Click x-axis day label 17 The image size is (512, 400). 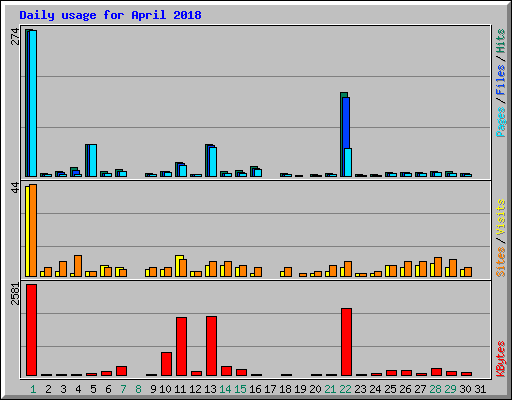point(270,389)
